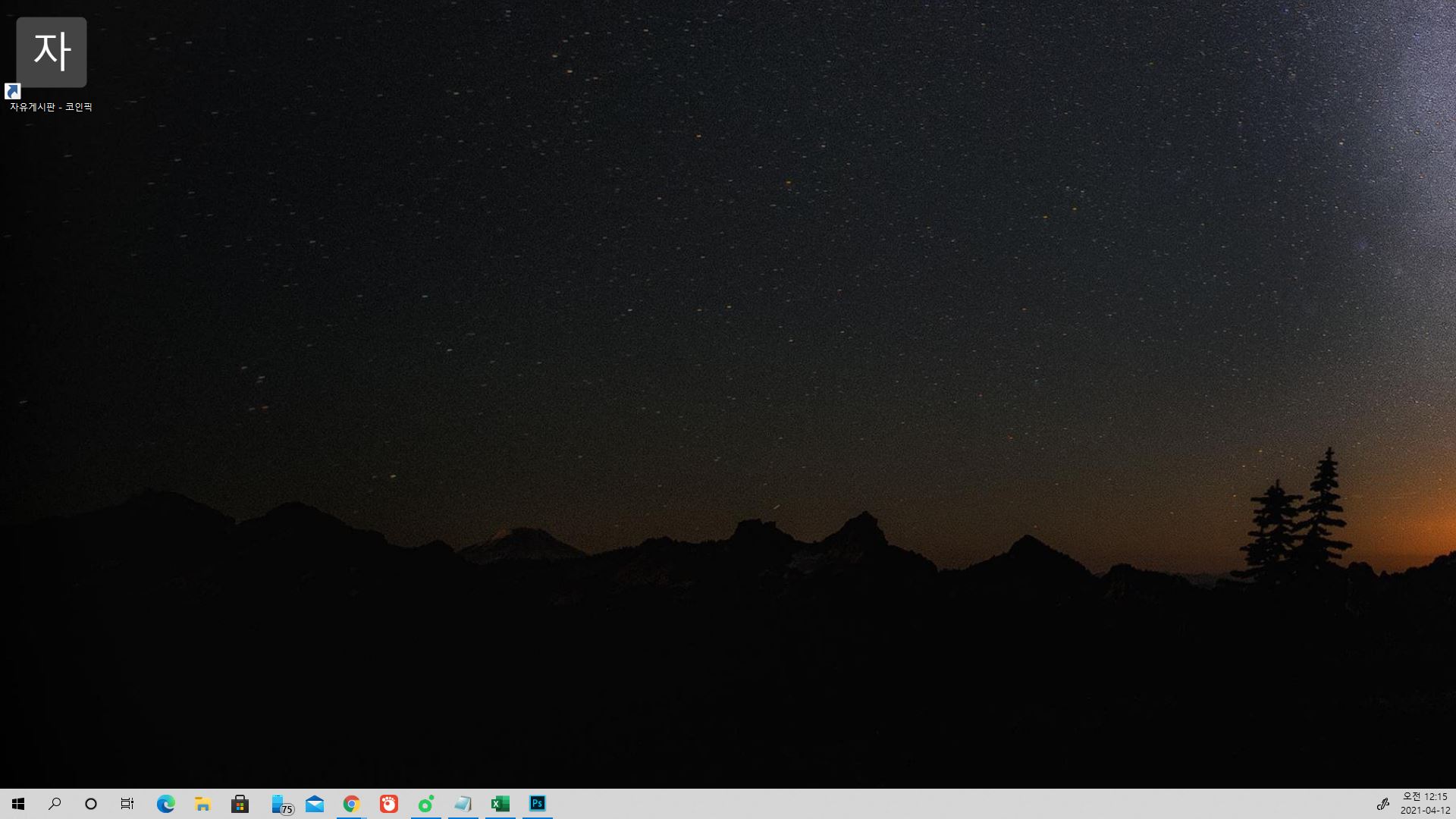The image size is (1456, 819).
Task: Open Cortana from the taskbar
Action: click(x=91, y=804)
